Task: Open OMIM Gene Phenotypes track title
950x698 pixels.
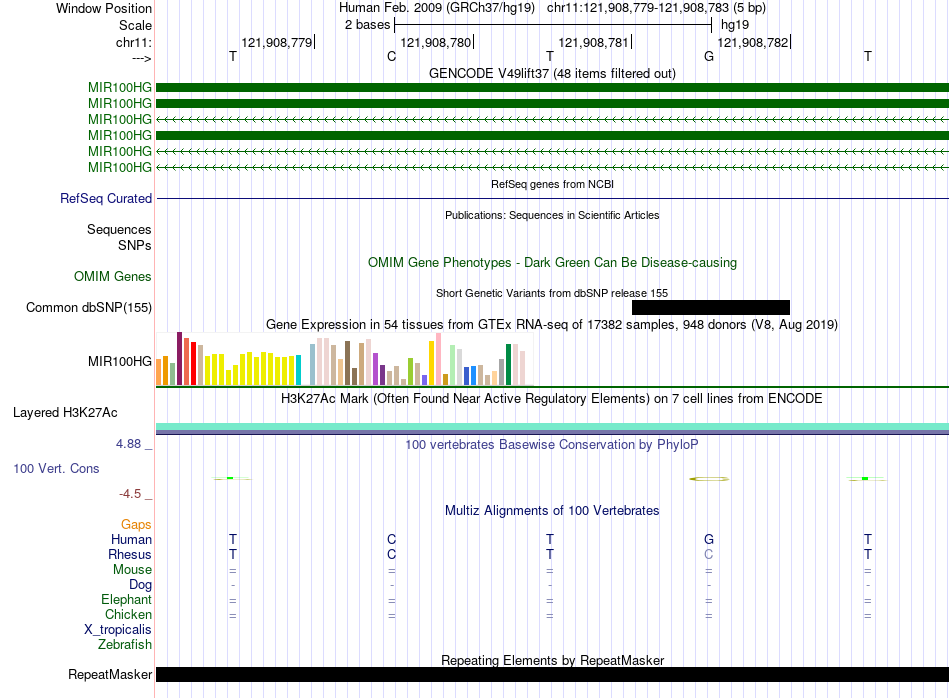Action: 552,262
